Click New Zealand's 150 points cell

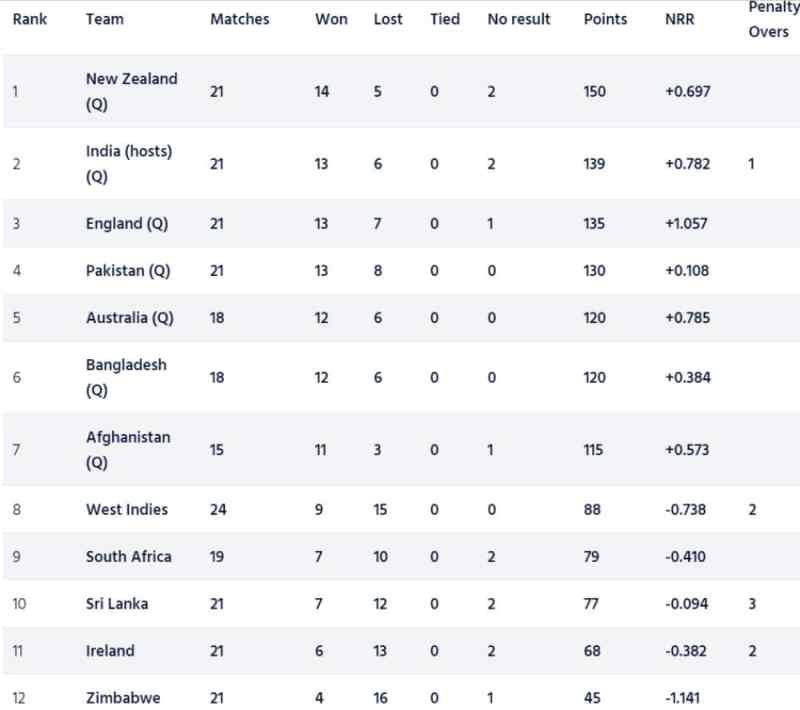tap(594, 92)
